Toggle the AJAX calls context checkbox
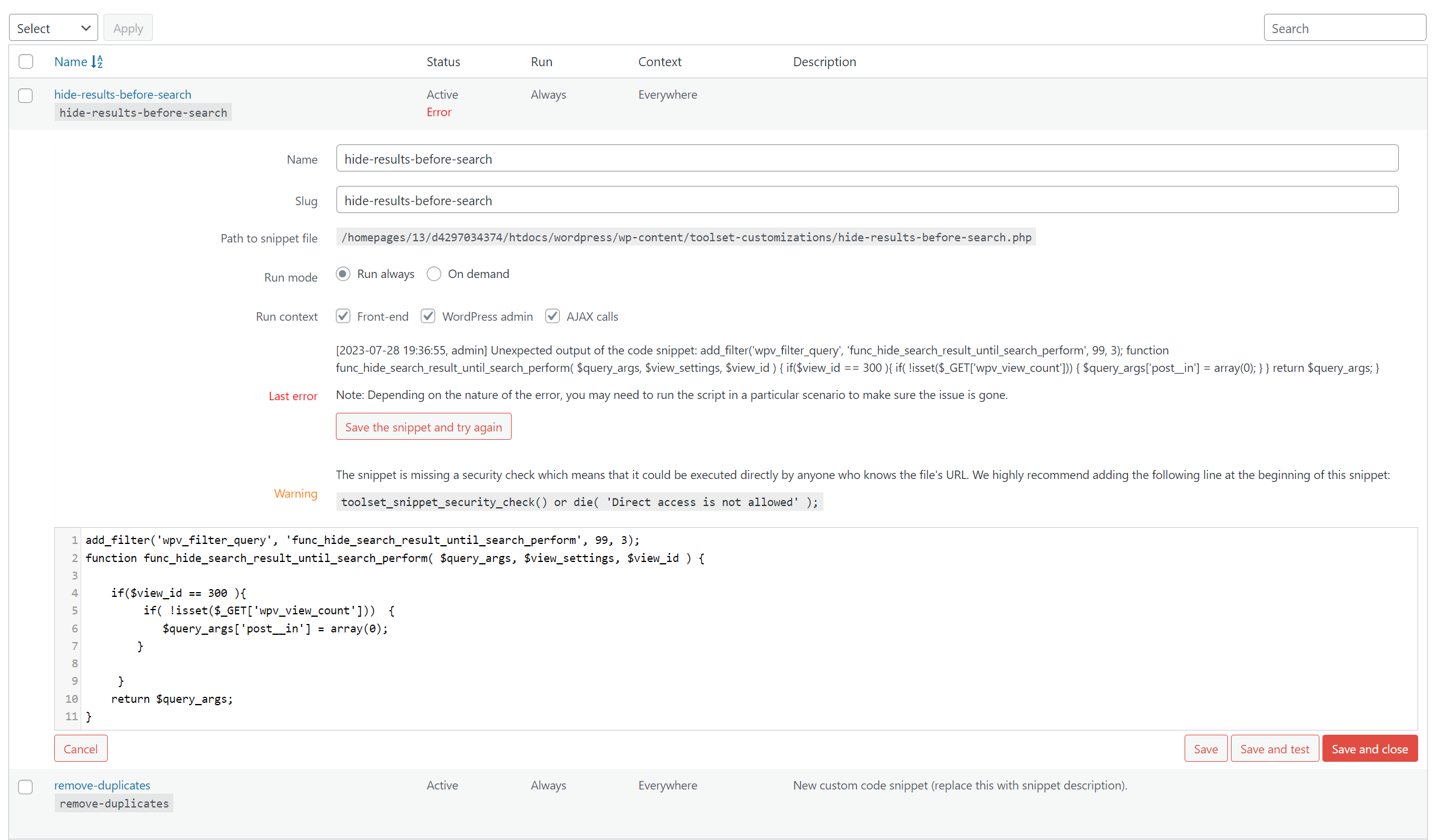Viewport: 1438px width, 840px height. coord(553,317)
